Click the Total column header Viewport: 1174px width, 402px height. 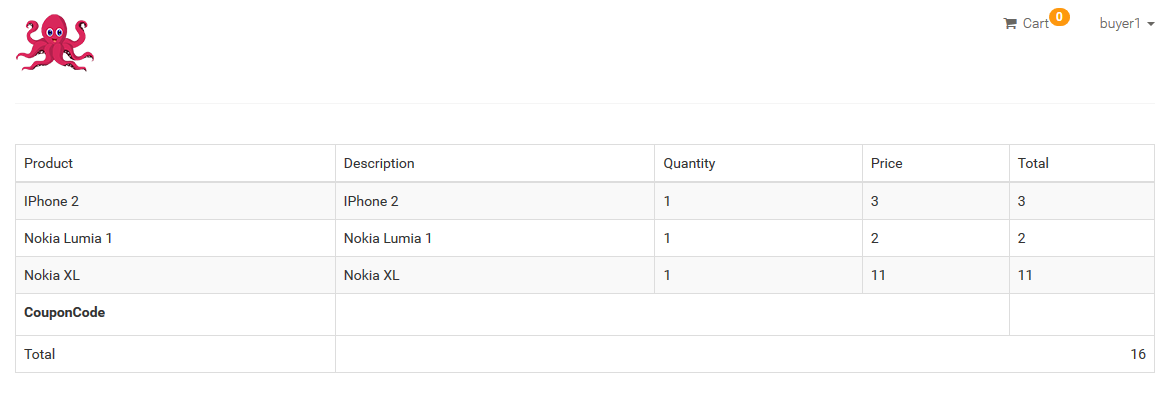pyautogui.click(x=1033, y=163)
